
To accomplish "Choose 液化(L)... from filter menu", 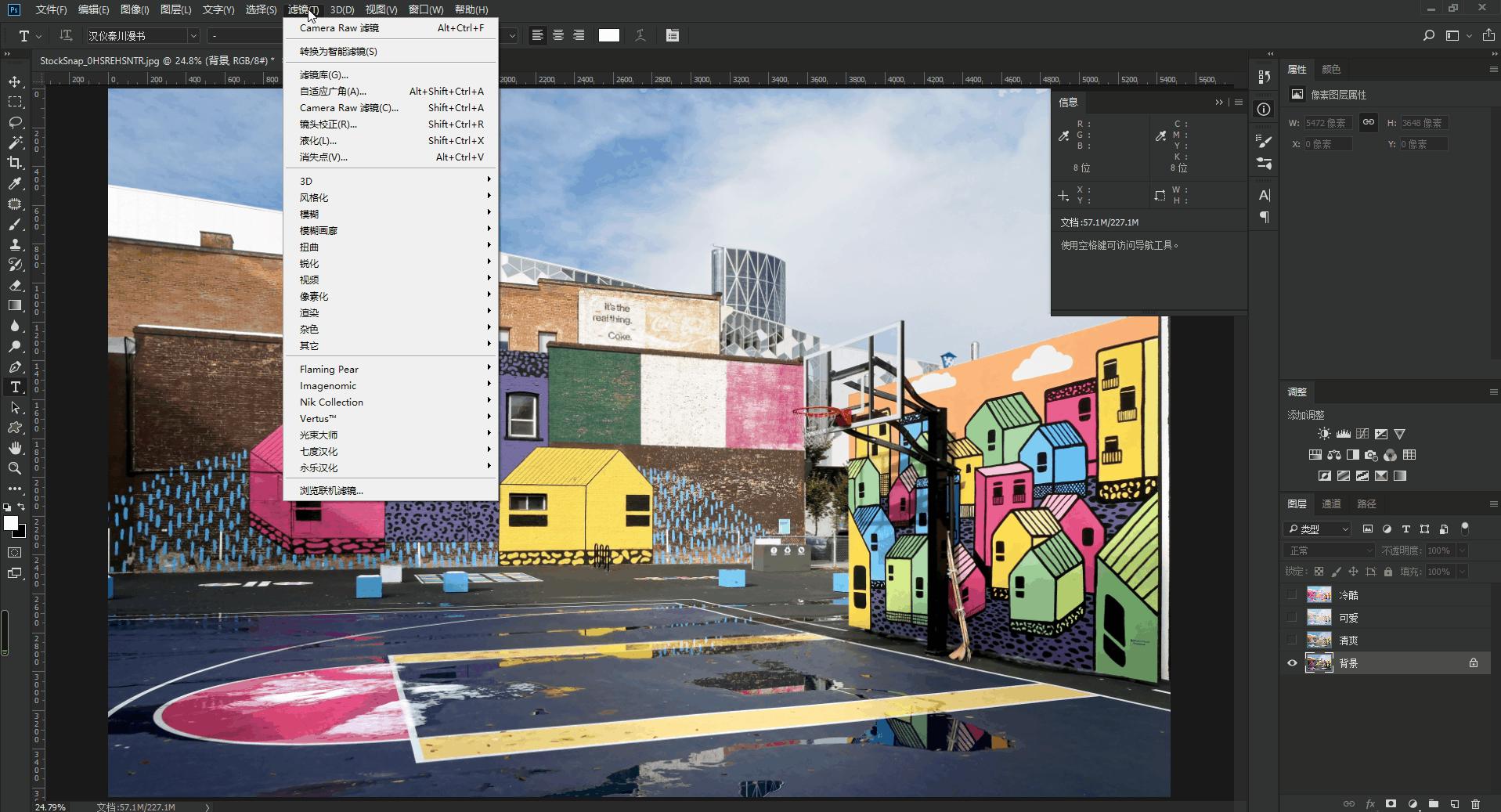I will click(x=390, y=140).
